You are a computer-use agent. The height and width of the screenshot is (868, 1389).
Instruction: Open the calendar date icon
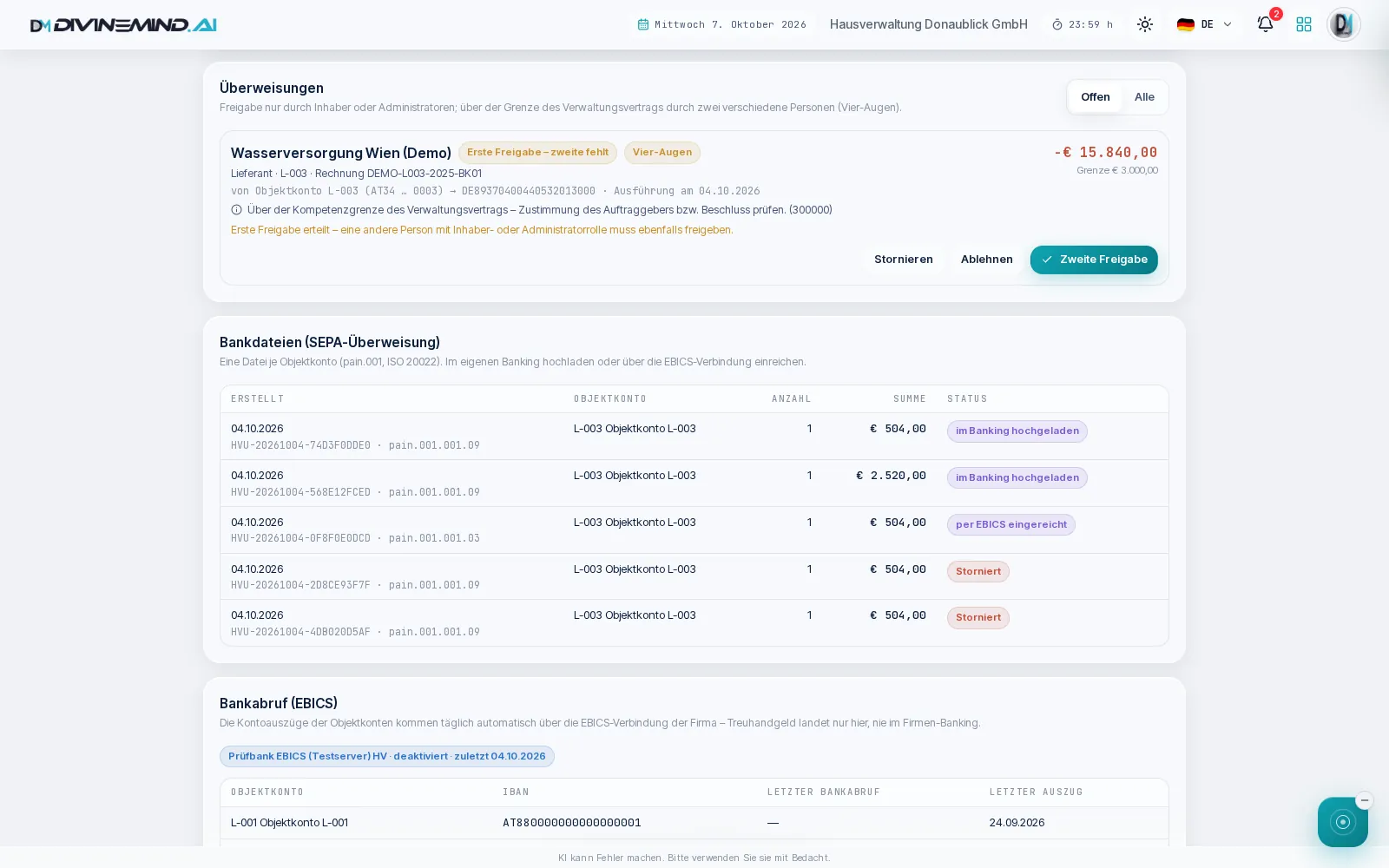643,24
